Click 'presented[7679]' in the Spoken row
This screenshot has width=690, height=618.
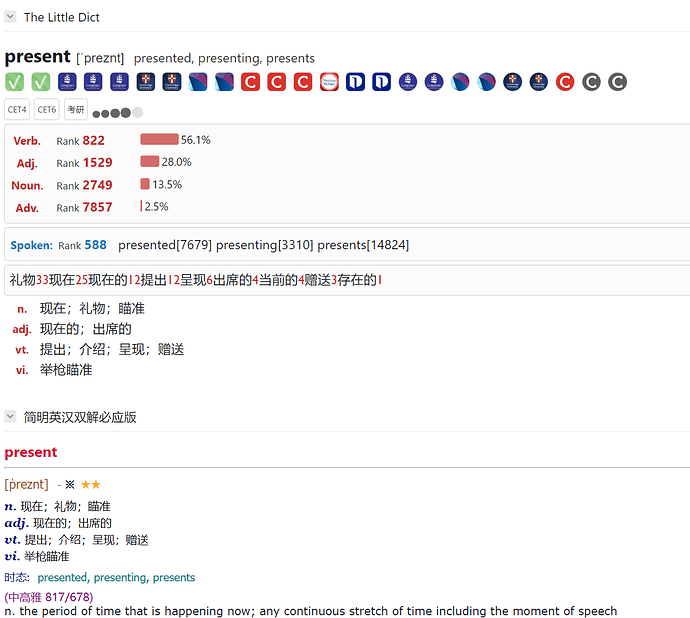pos(165,245)
